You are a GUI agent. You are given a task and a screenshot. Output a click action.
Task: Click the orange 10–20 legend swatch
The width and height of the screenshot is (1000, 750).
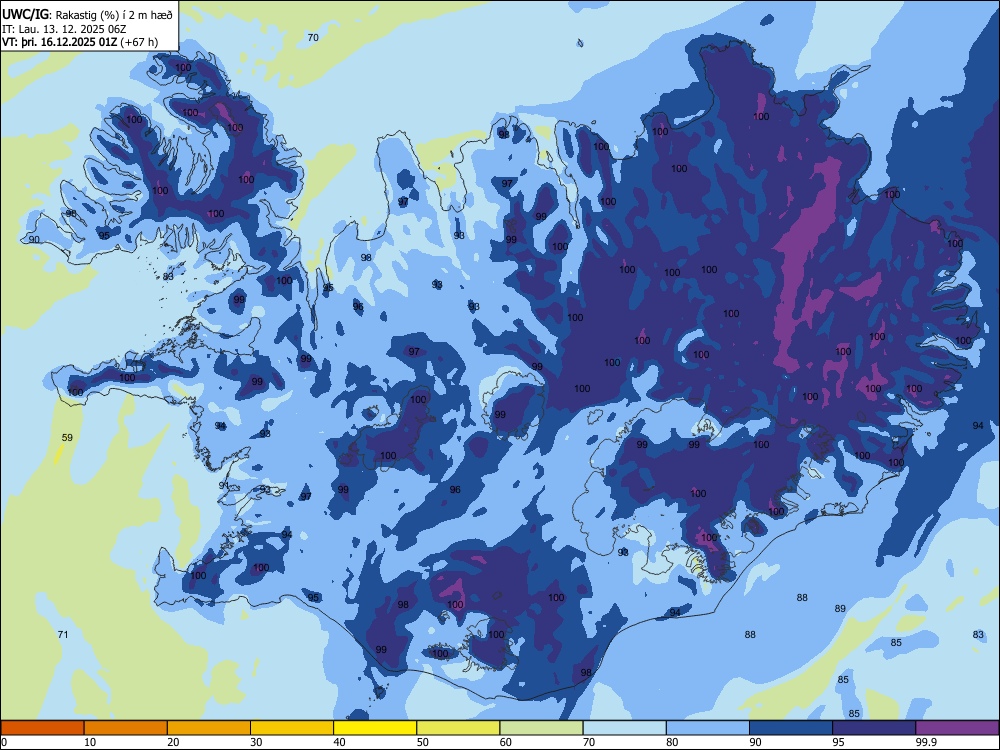coord(126,728)
